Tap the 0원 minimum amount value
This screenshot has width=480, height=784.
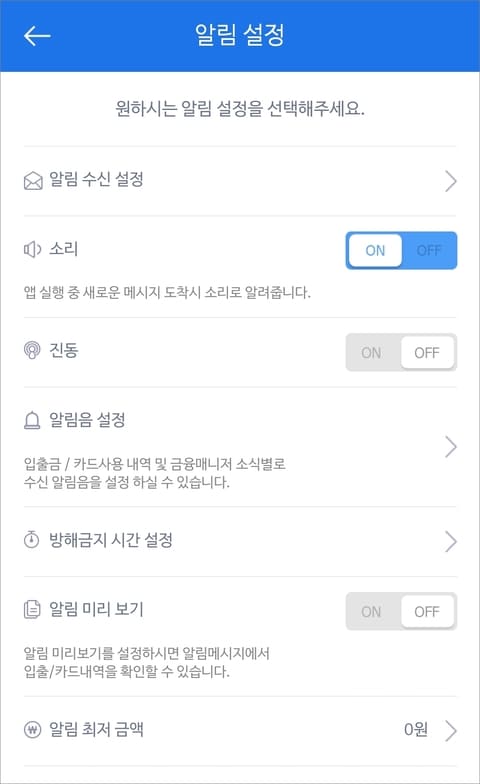(416, 730)
